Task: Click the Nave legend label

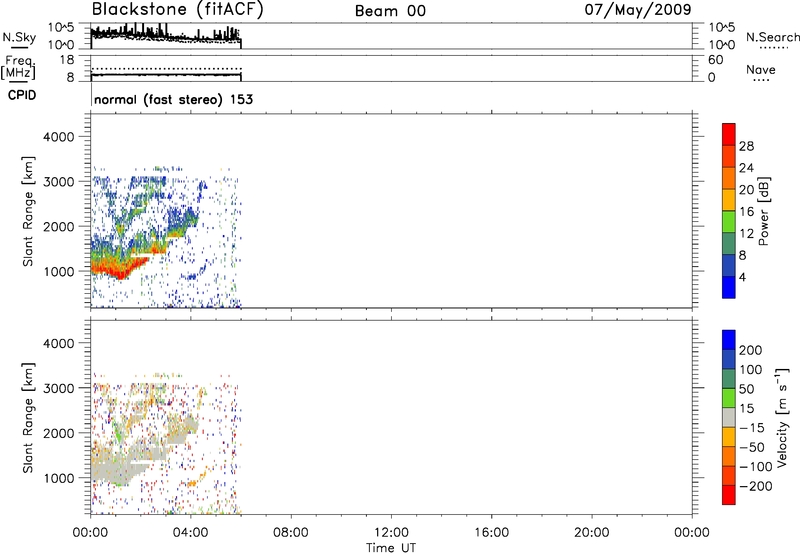Action: pos(761,69)
